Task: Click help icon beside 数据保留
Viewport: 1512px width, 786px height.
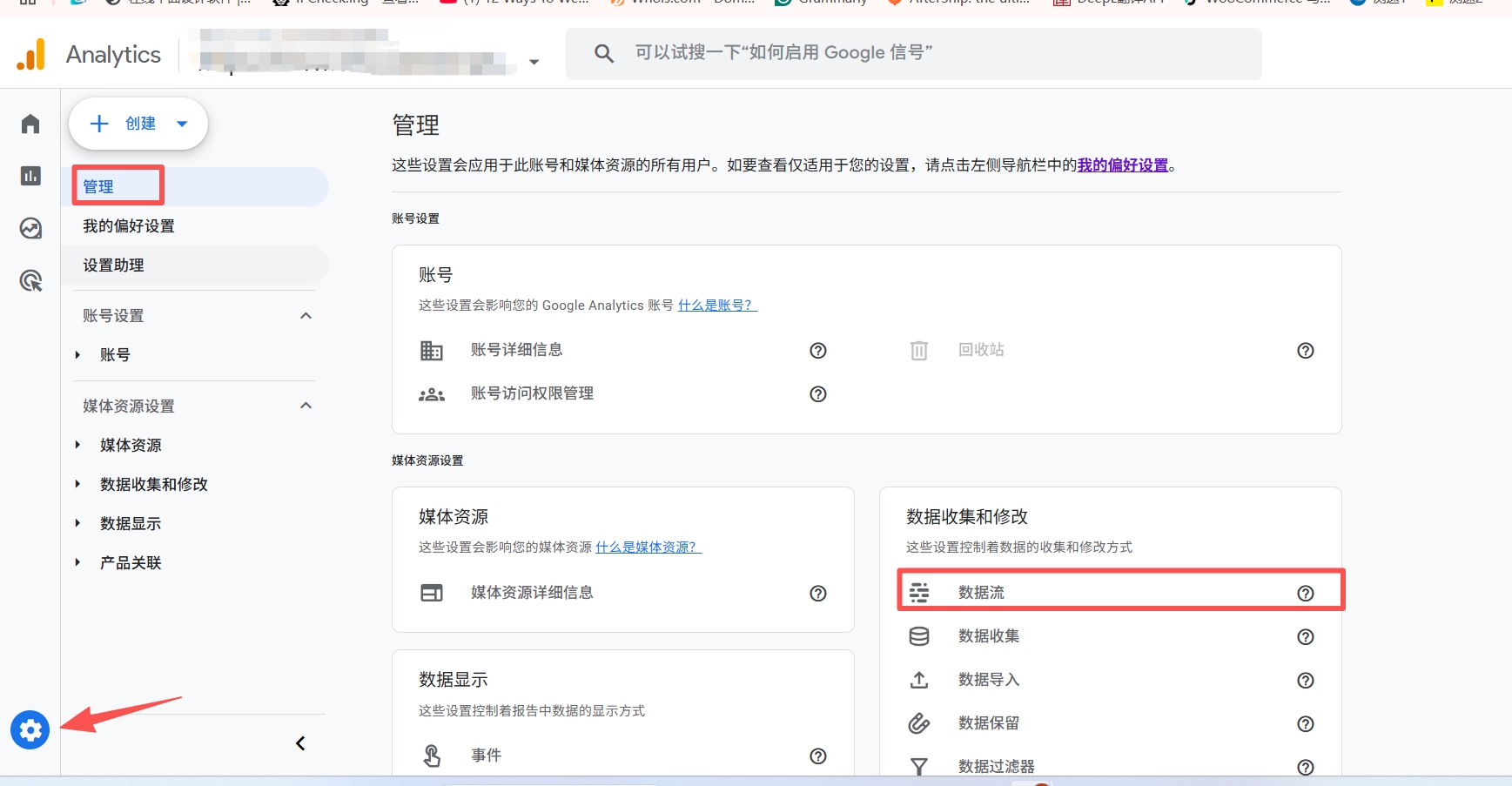Action: click(1305, 723)
